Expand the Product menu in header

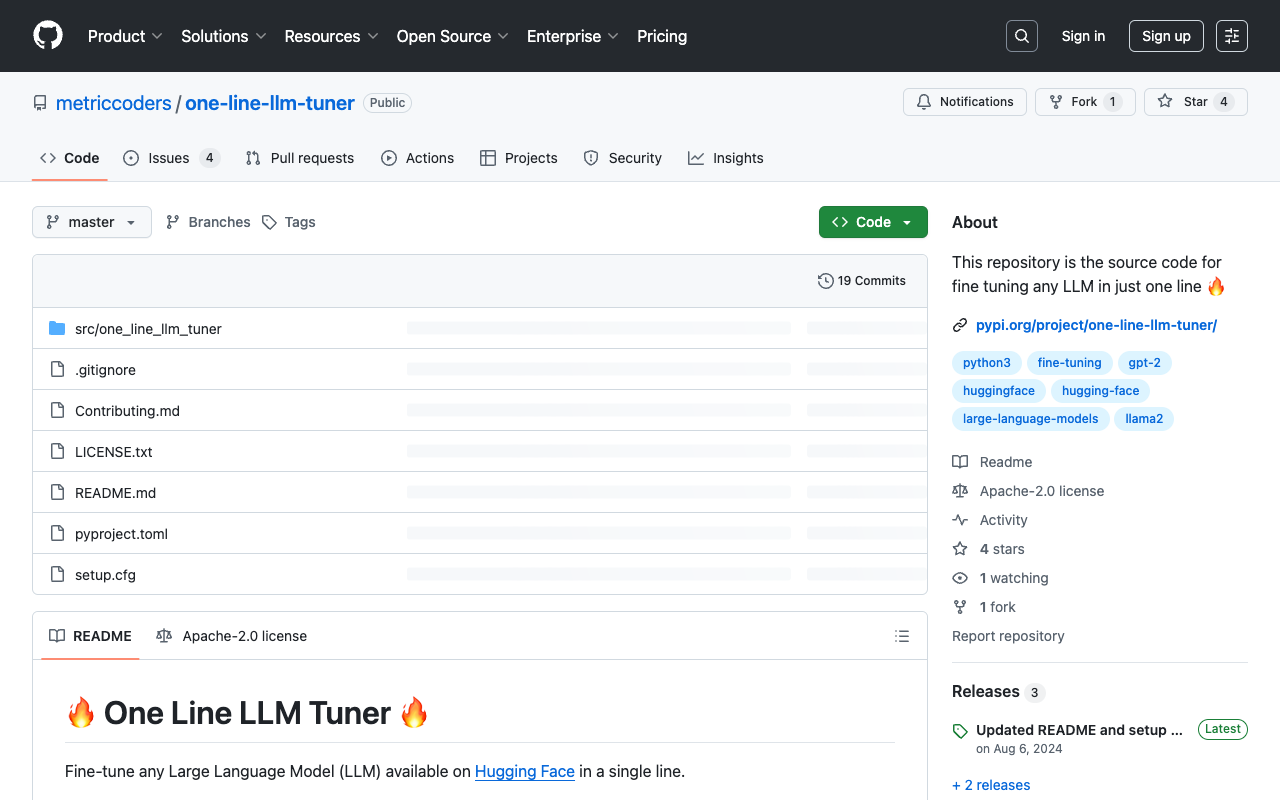125,36
